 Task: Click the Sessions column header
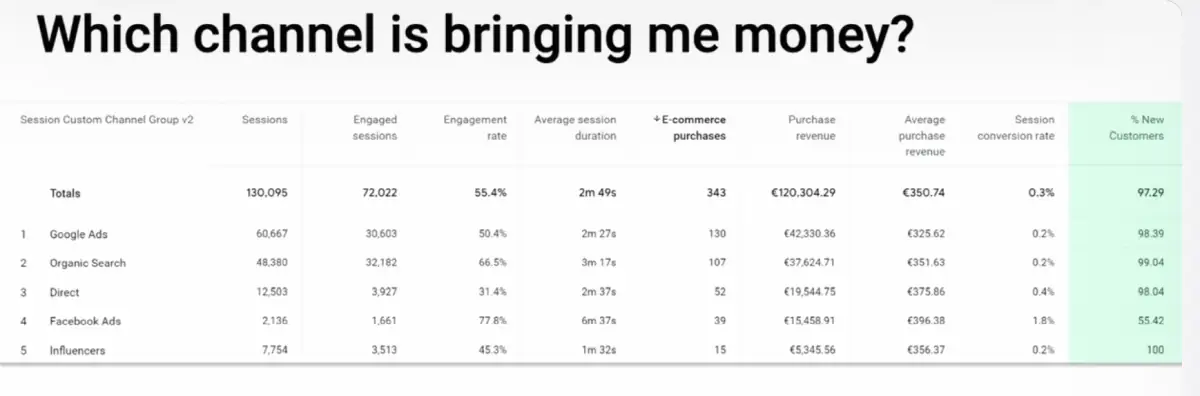264,120
